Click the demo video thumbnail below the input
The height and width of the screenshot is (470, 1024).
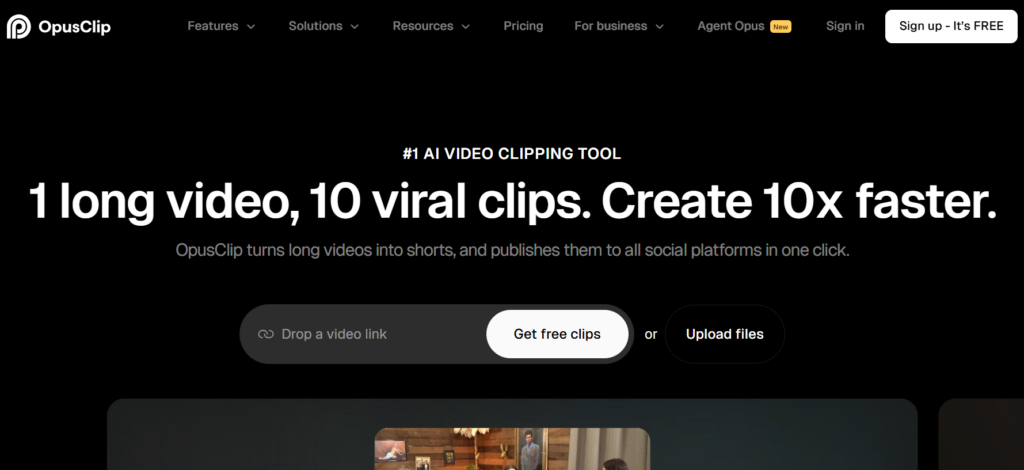[x=512, y=449]
